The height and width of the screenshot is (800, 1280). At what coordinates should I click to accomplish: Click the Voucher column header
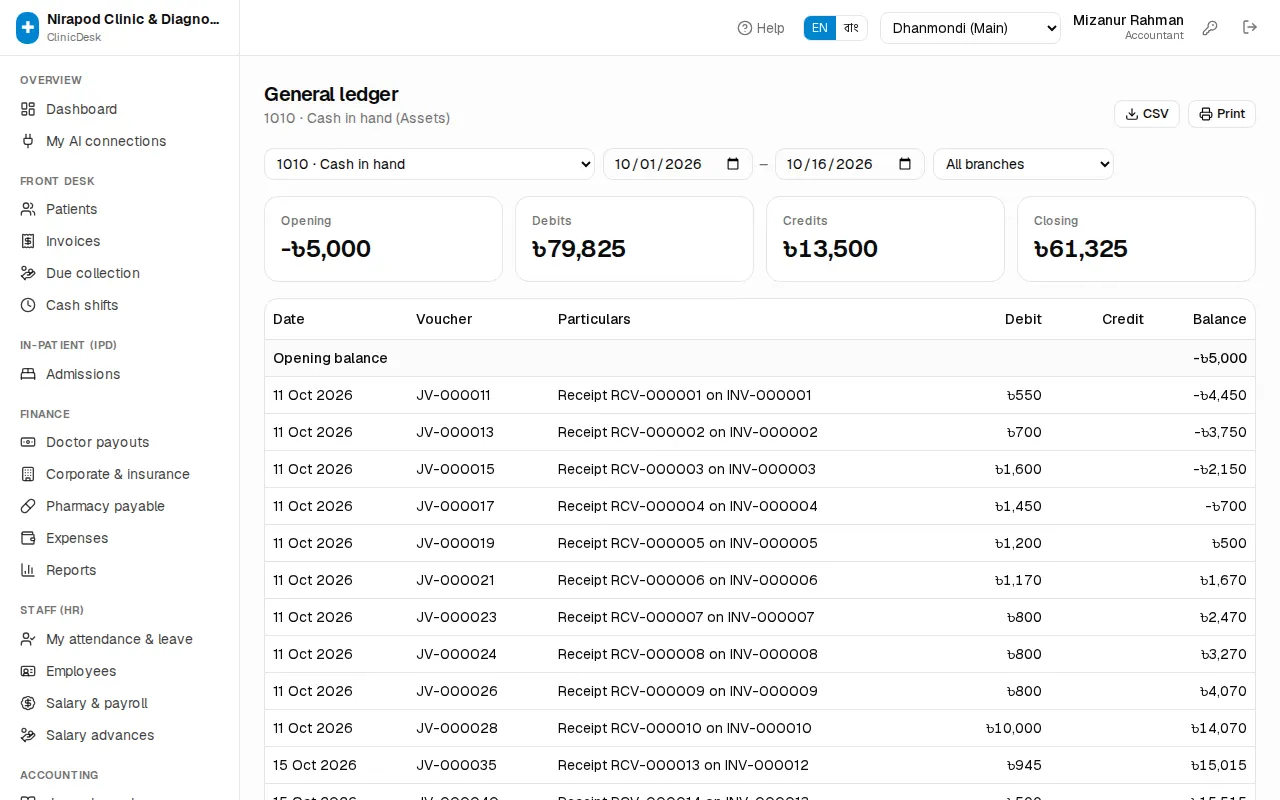pyautogui.click(x=444, y=319)
